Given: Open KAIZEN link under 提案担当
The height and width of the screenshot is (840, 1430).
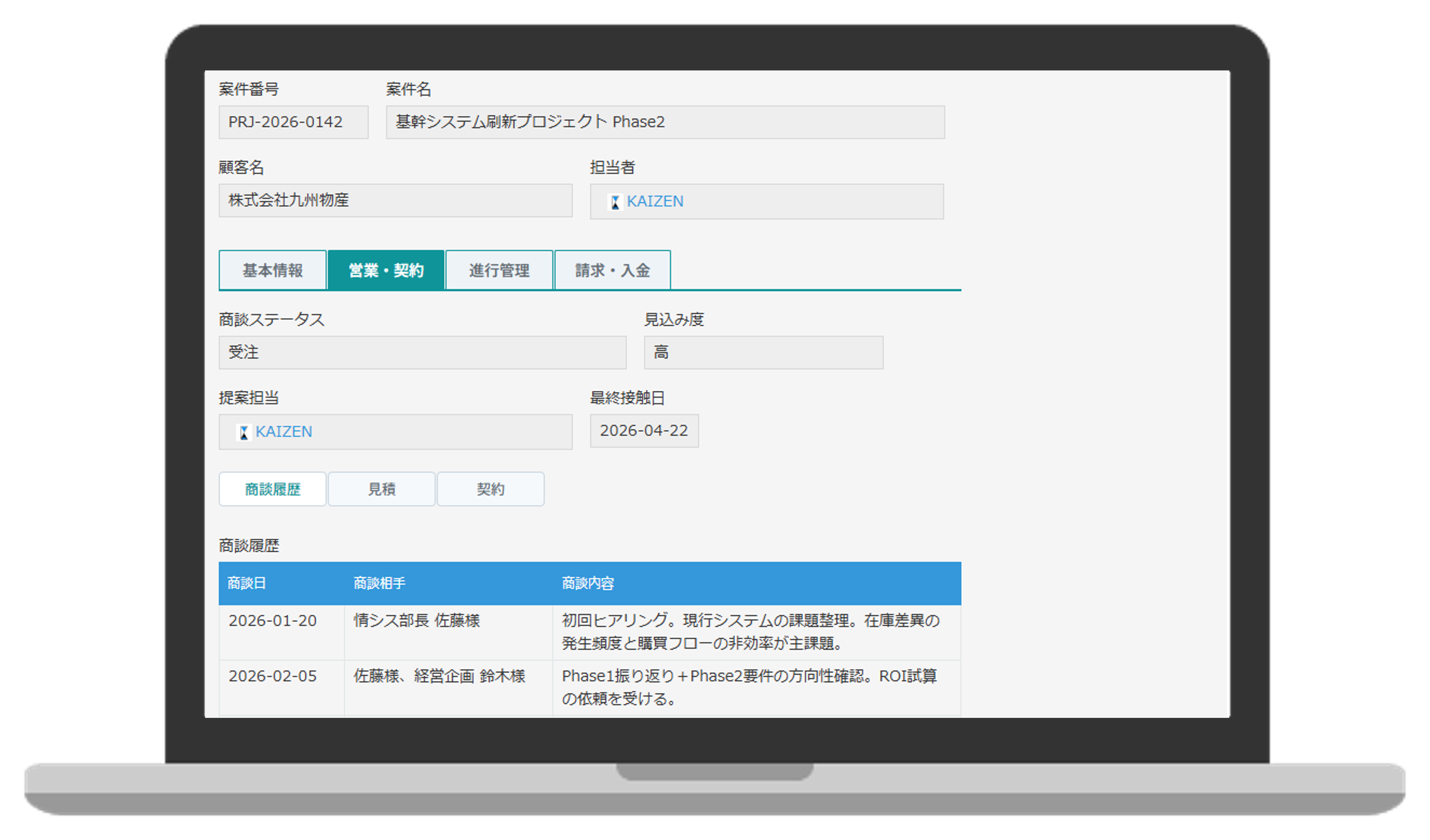Looking at the screenshot, I should coord(283,432).
